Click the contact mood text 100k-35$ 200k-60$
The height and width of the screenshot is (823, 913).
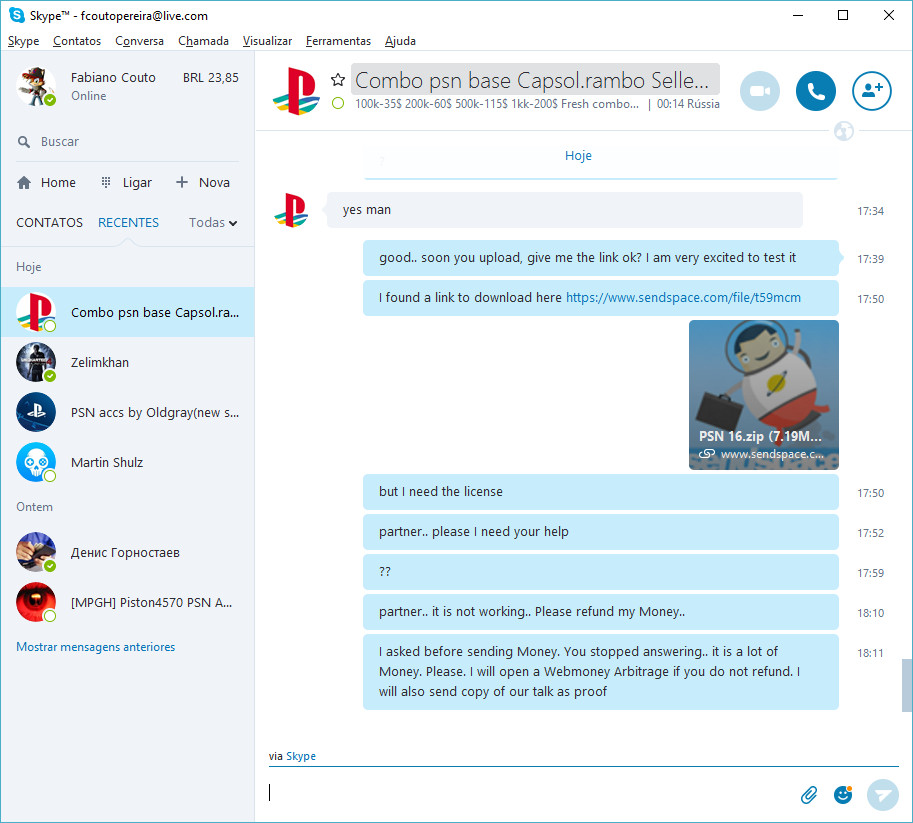coord(497,104)
